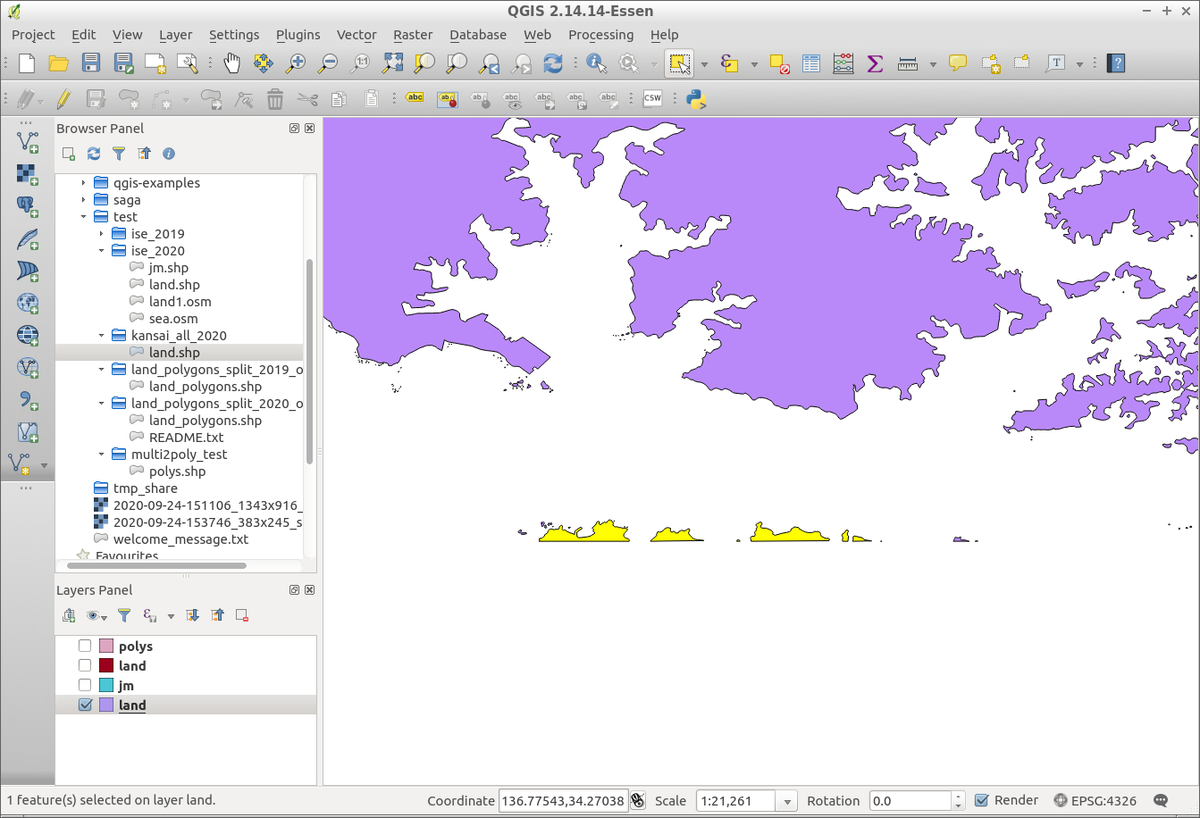The height and width of the screenshot is (818, 1200).
Task: Open the Vector menu
Action: [x=356, y=34]
